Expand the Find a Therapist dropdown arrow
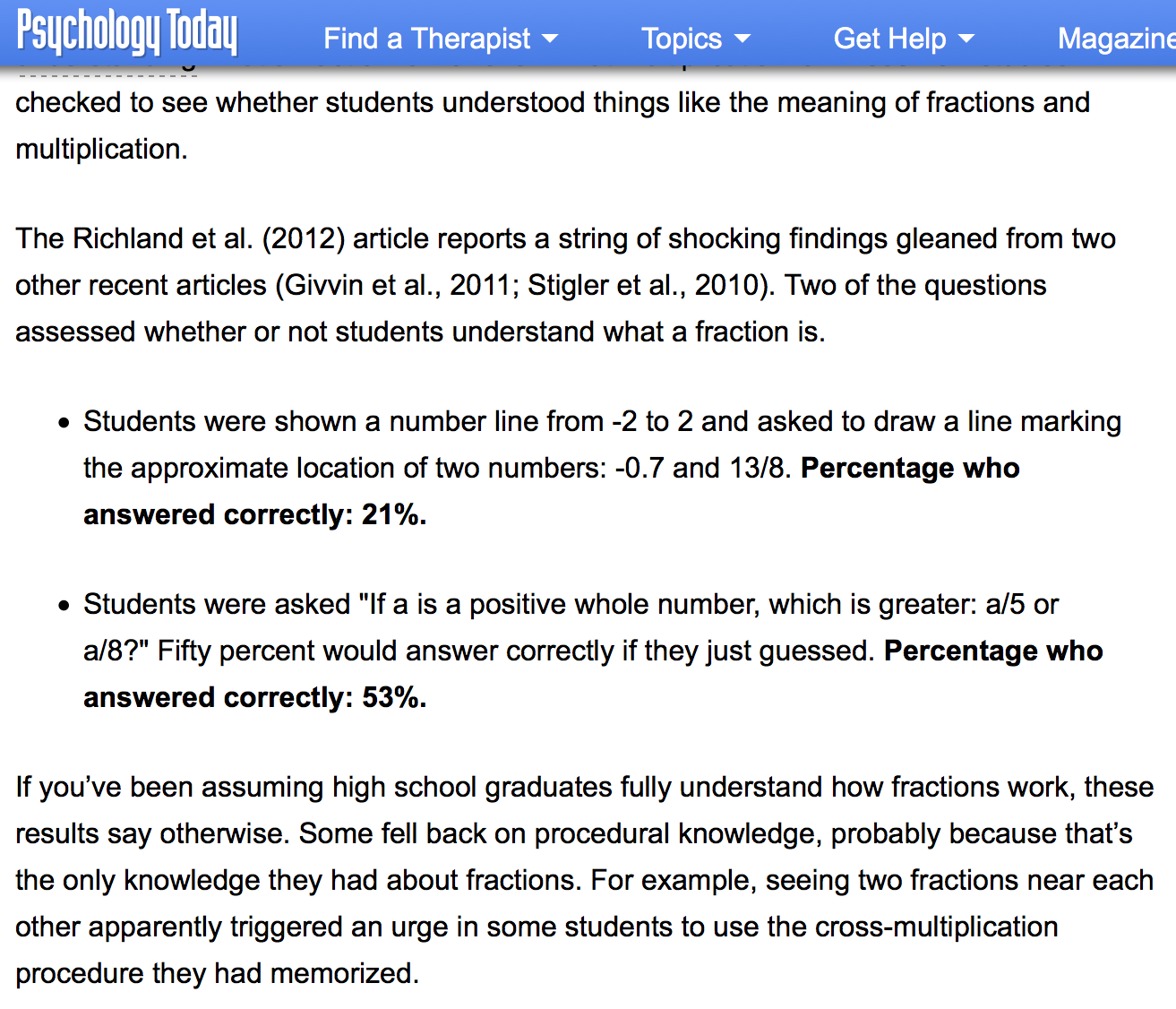The height and width of the screenshot is (1009, 1176). [550, 39]
